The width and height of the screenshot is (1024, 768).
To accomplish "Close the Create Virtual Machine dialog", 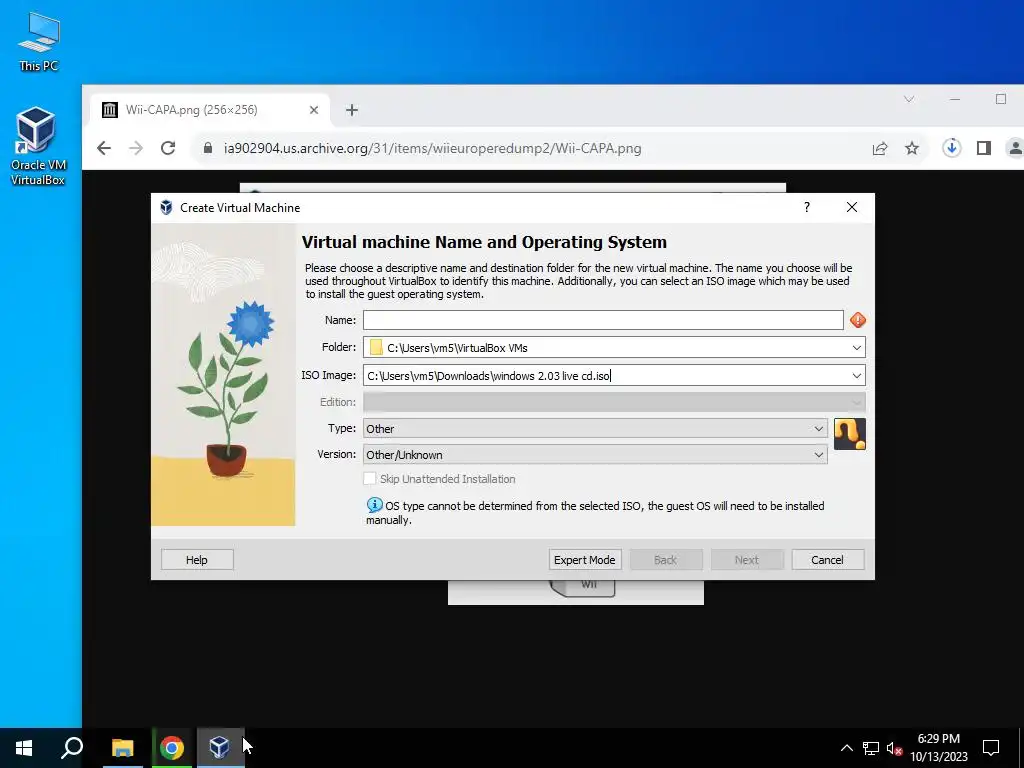I will click(852, 207).
